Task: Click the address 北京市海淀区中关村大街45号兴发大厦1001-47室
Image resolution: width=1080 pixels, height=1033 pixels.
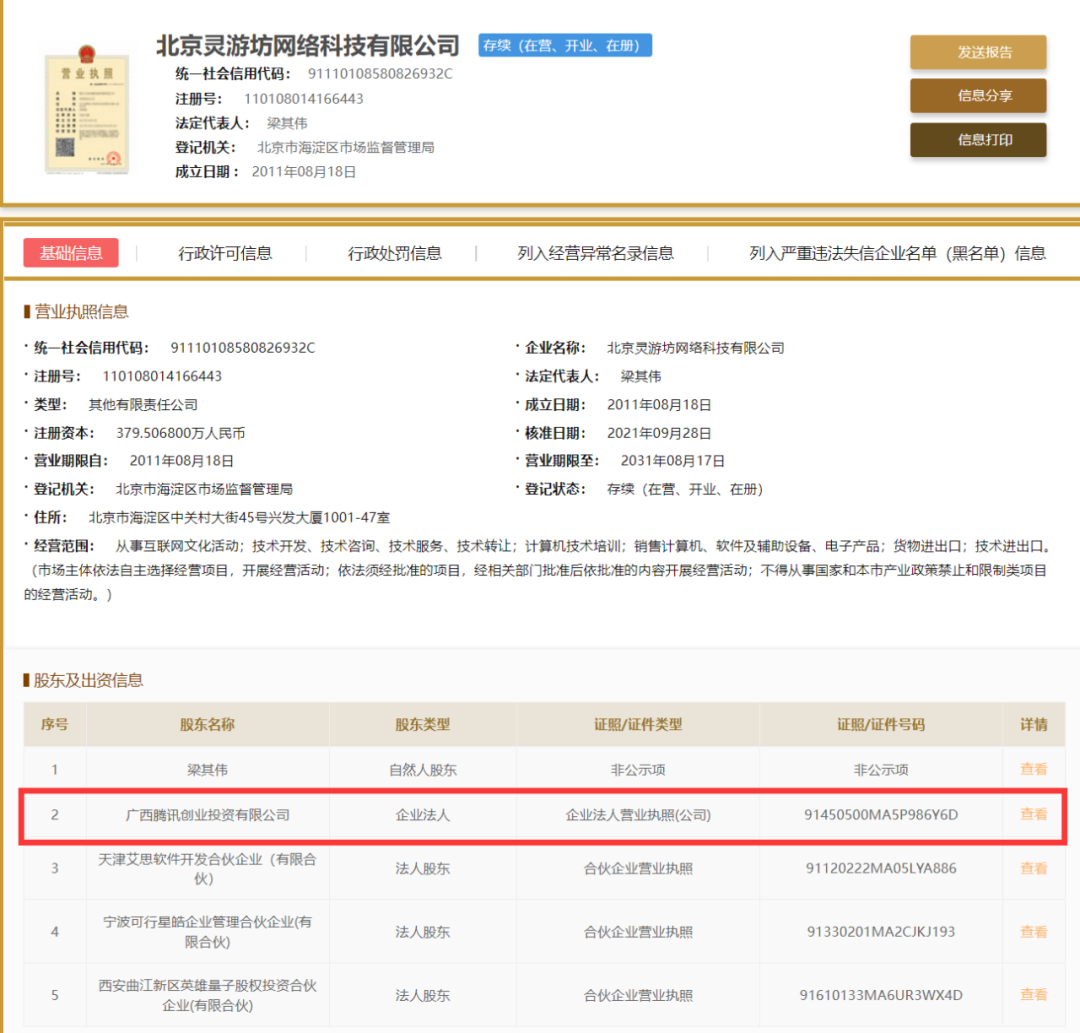Action: point(239,517)
